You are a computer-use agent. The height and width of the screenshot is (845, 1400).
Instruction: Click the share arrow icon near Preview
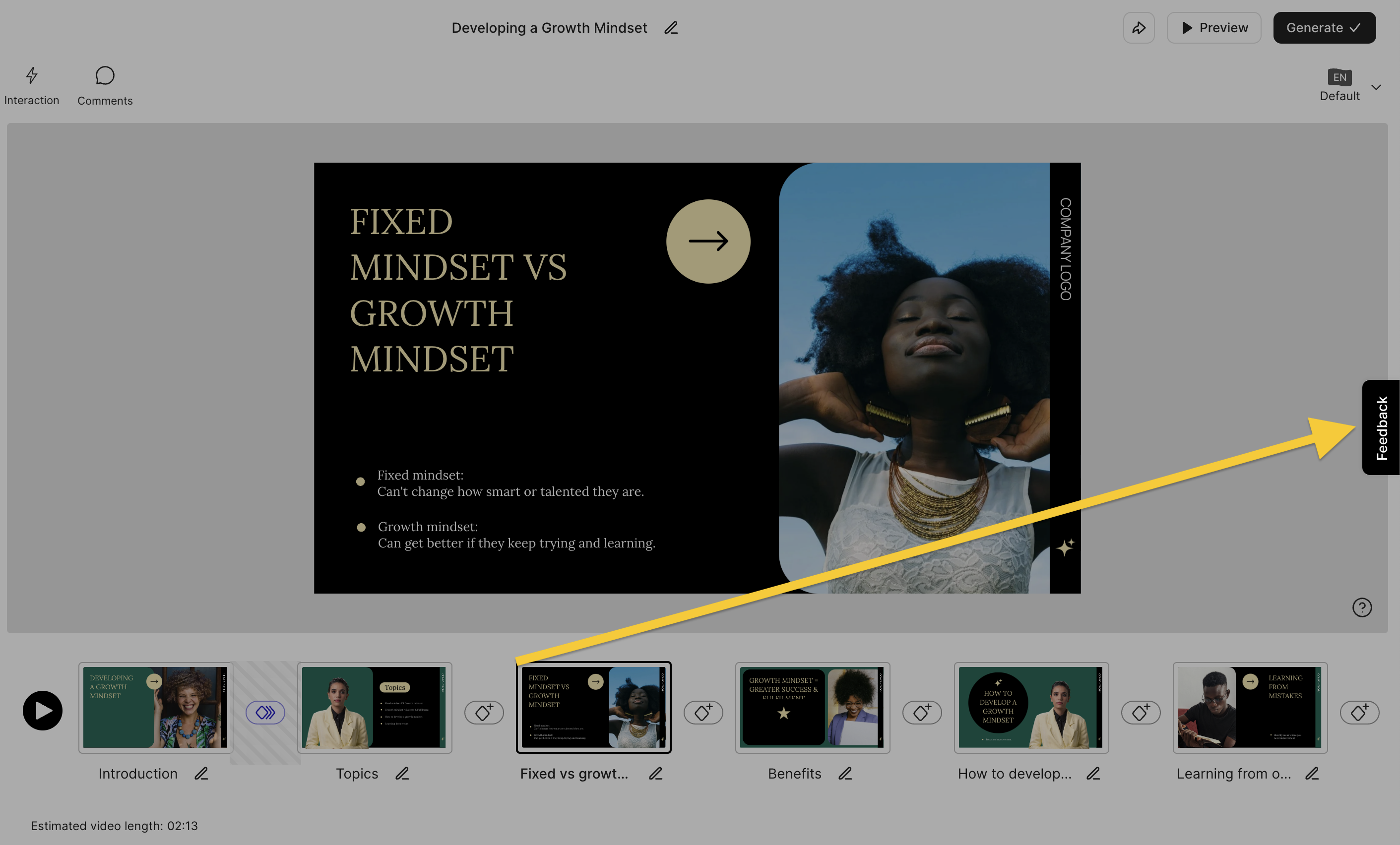coord(1139,28)
